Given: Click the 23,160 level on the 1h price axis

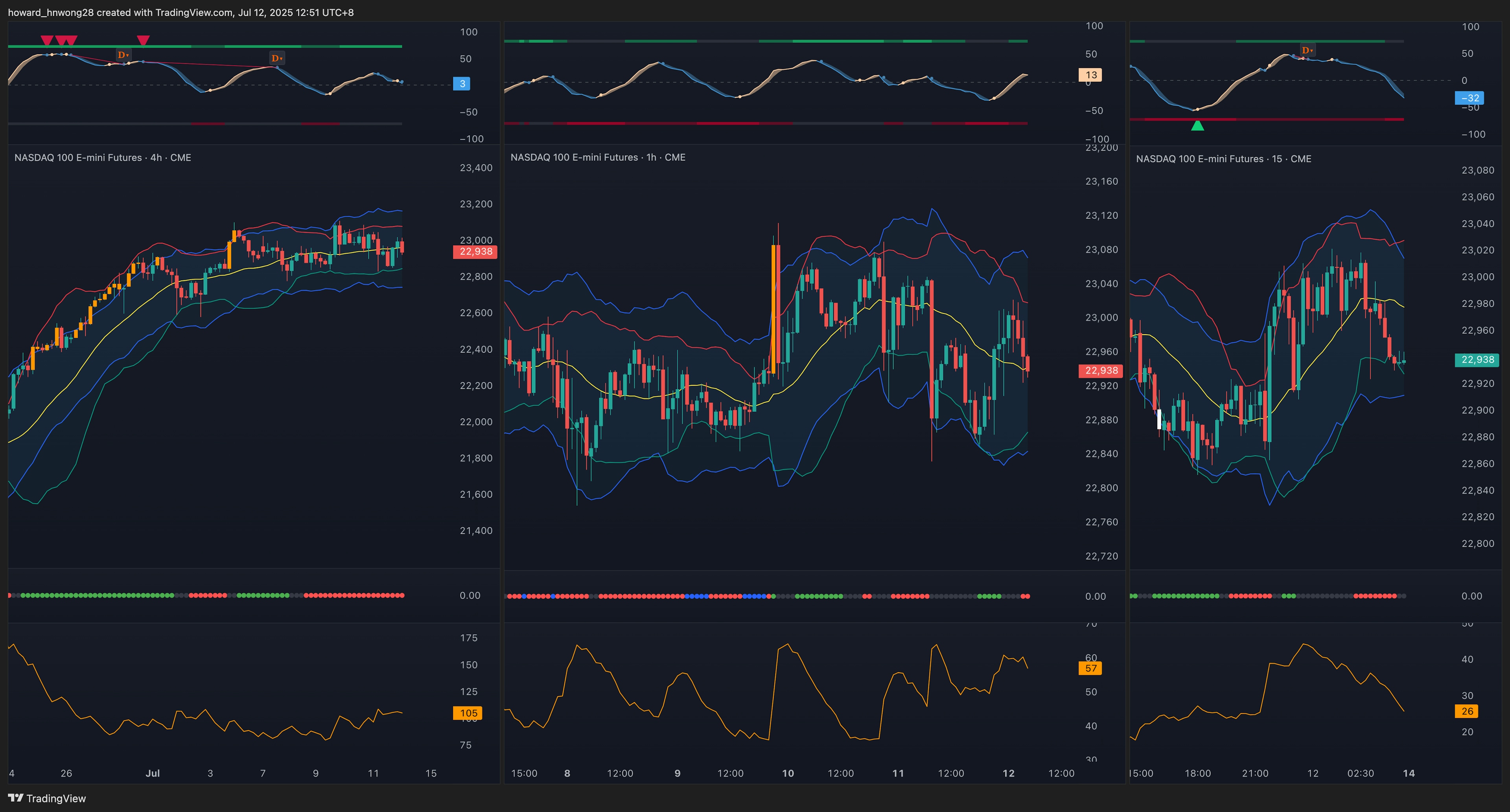Looking at the screenshot, I should tap(1101, 182).
